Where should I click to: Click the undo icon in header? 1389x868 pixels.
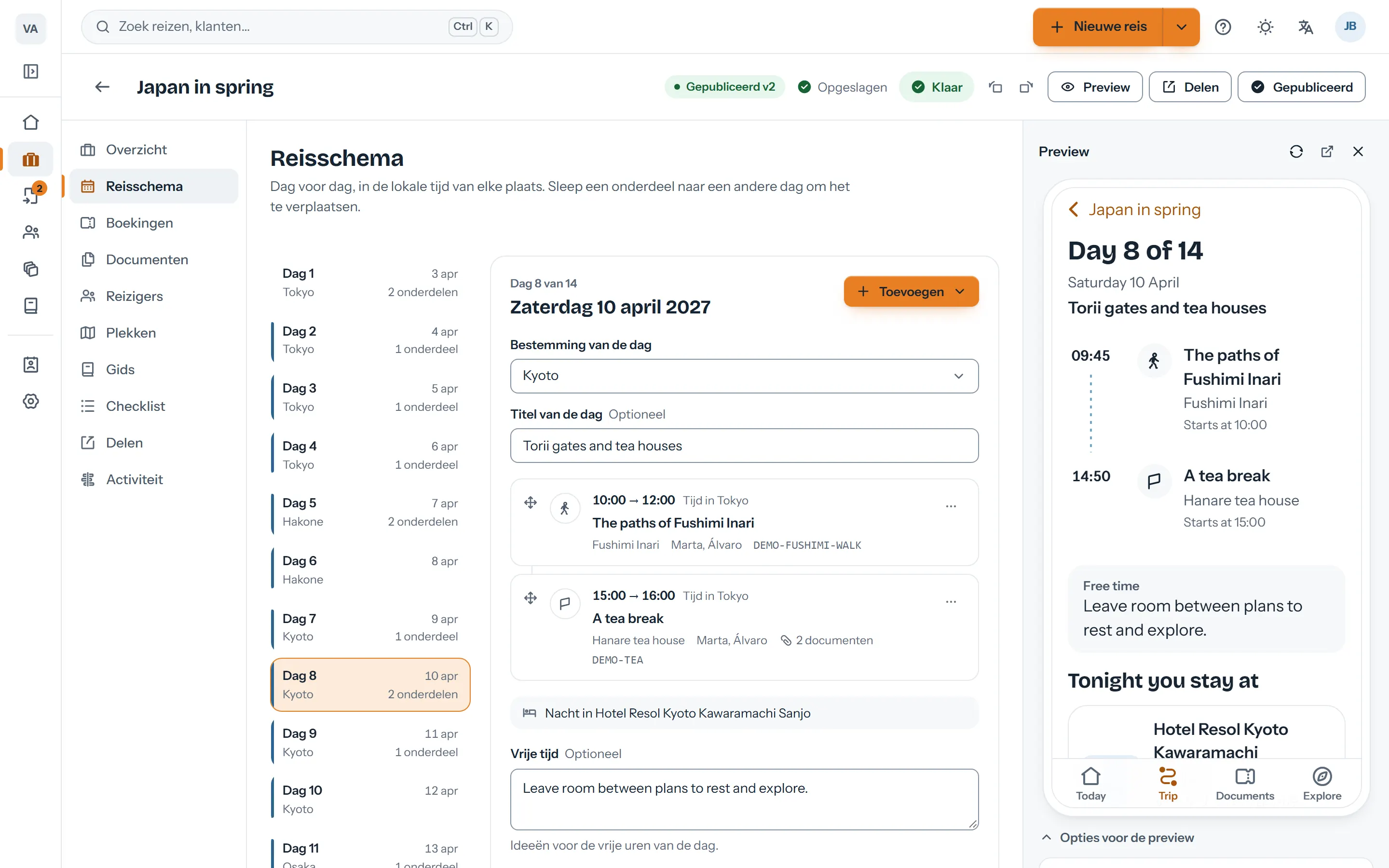(x=995, y=87)
